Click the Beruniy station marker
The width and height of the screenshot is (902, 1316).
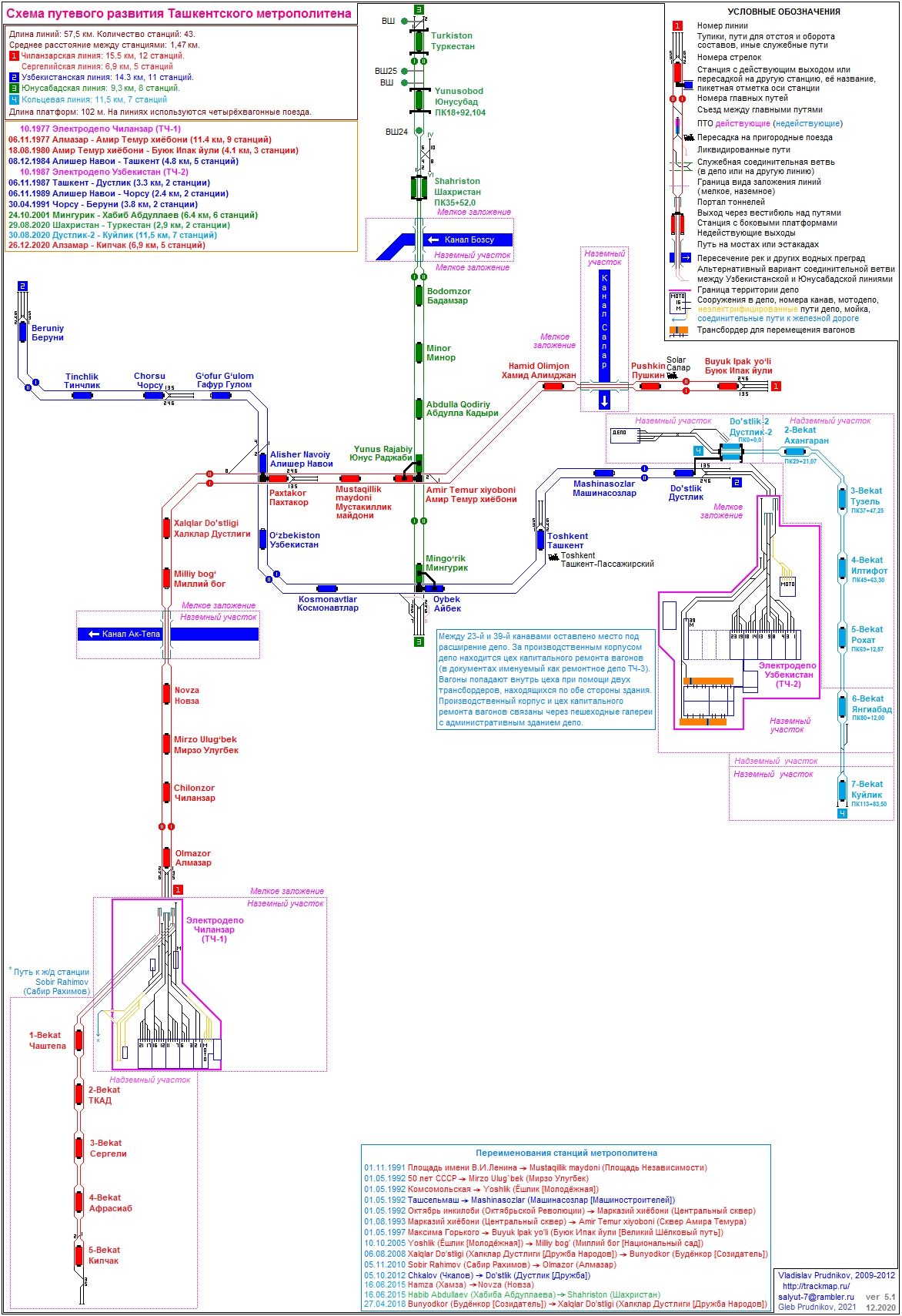point(23,331)
